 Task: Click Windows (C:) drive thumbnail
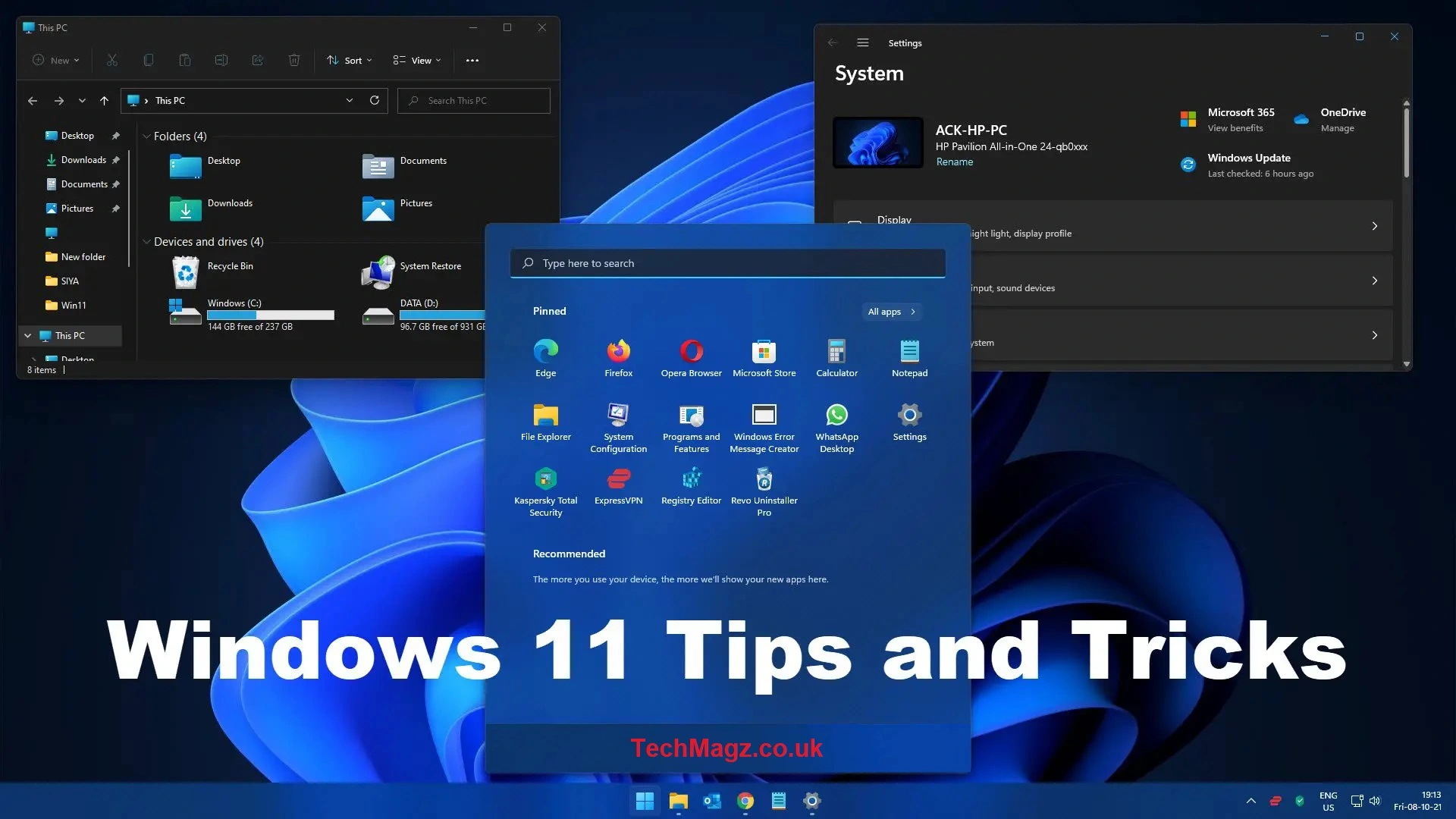pos(183,312)
